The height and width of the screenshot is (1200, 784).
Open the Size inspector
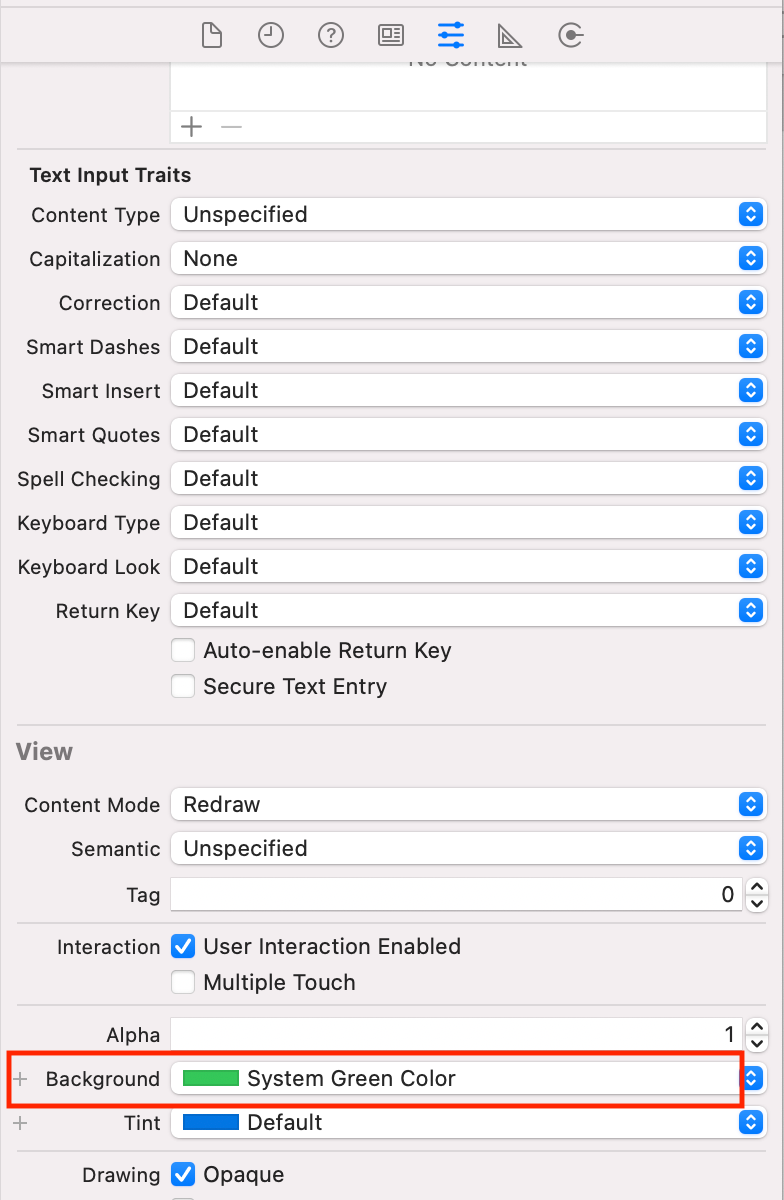tap(510, 35)
